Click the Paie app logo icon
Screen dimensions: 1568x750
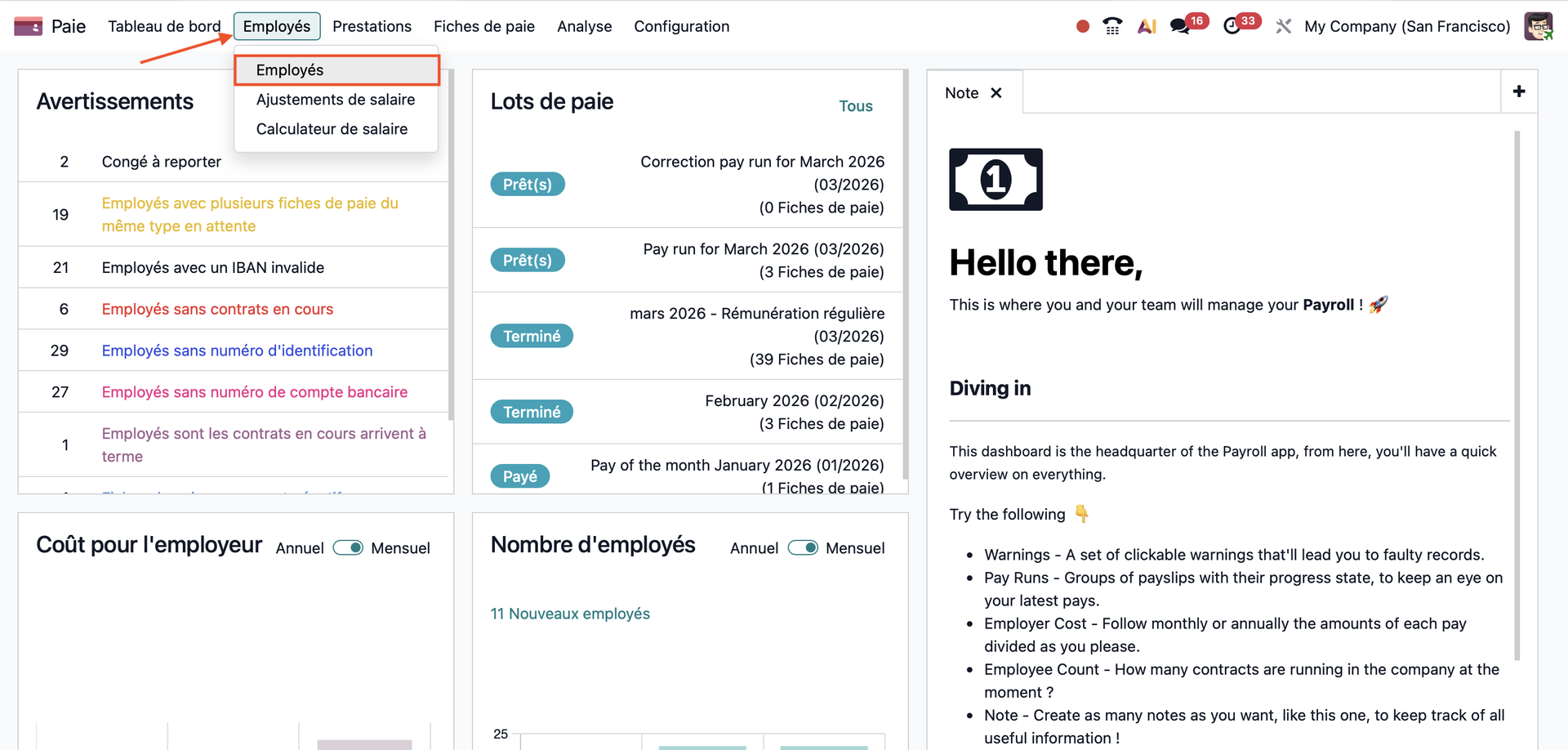click(29, 26)
